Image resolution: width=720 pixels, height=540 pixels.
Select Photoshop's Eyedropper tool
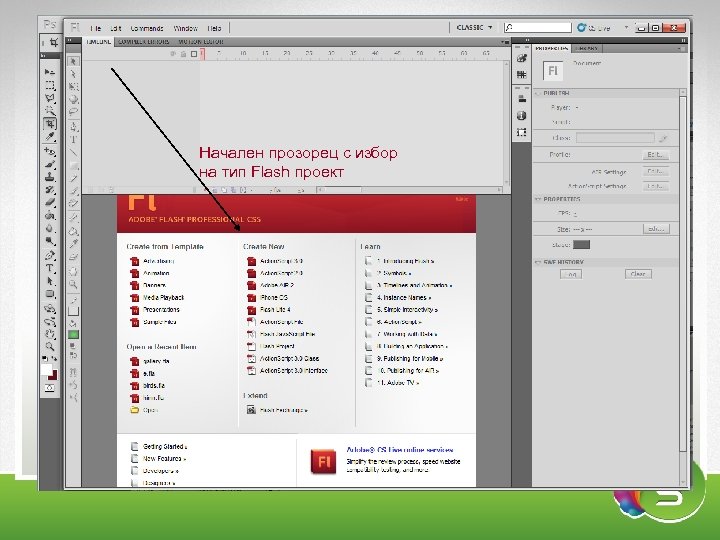point(50,137)
